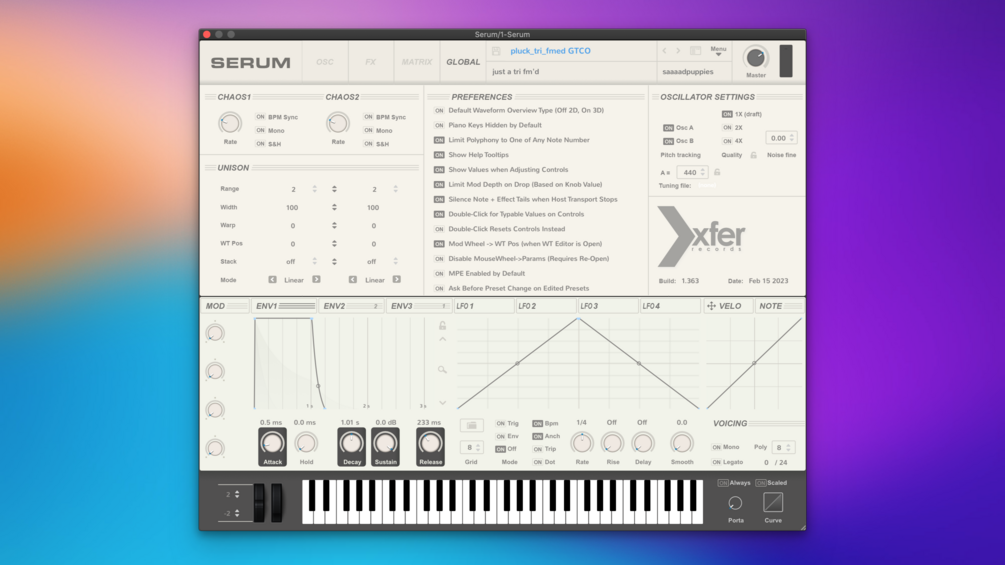The width and height of the screenshot is (1005, 565).
Task: Select the LFO 3 tab
Action: pyautogui.click(x=608, y=306)
